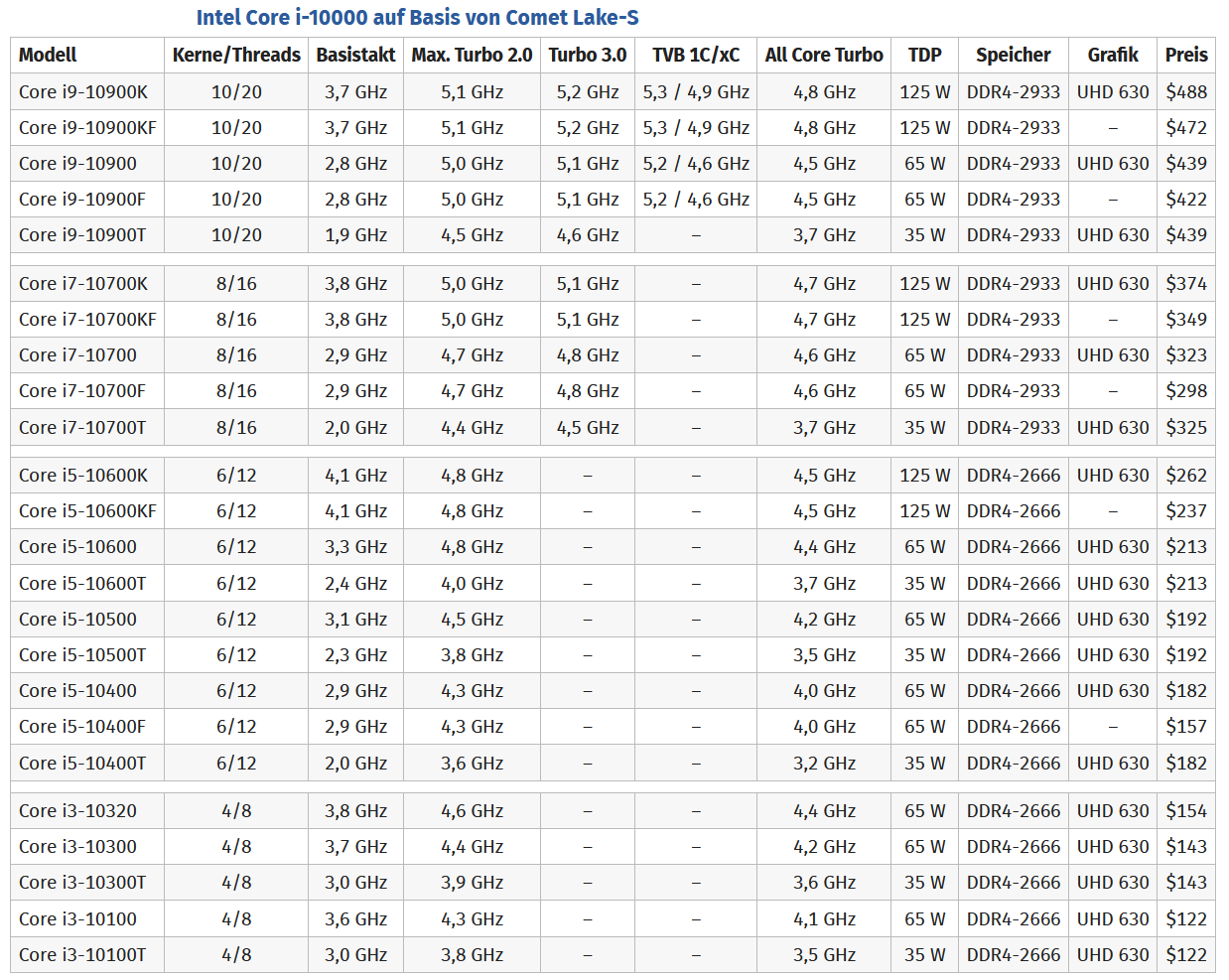
Task: Click the 'Speicher' column header
Action: [1014, 56]
